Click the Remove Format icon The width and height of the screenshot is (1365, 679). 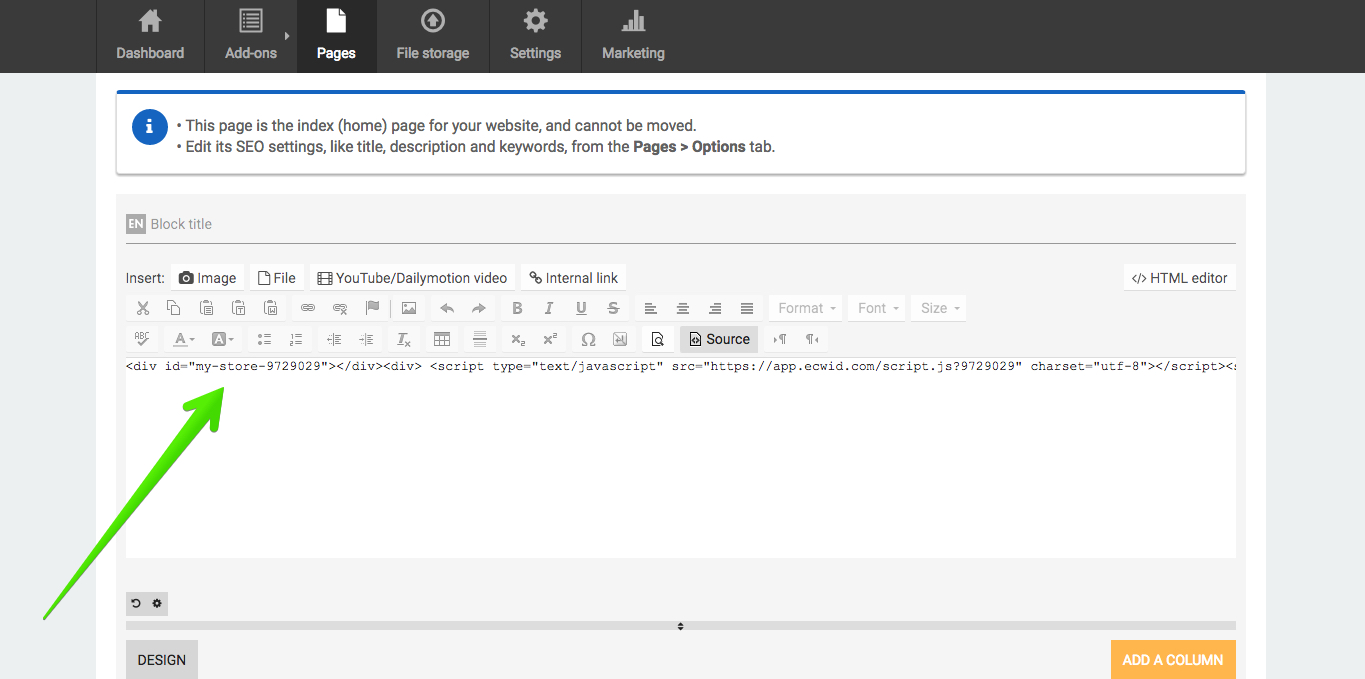point(404,339)
